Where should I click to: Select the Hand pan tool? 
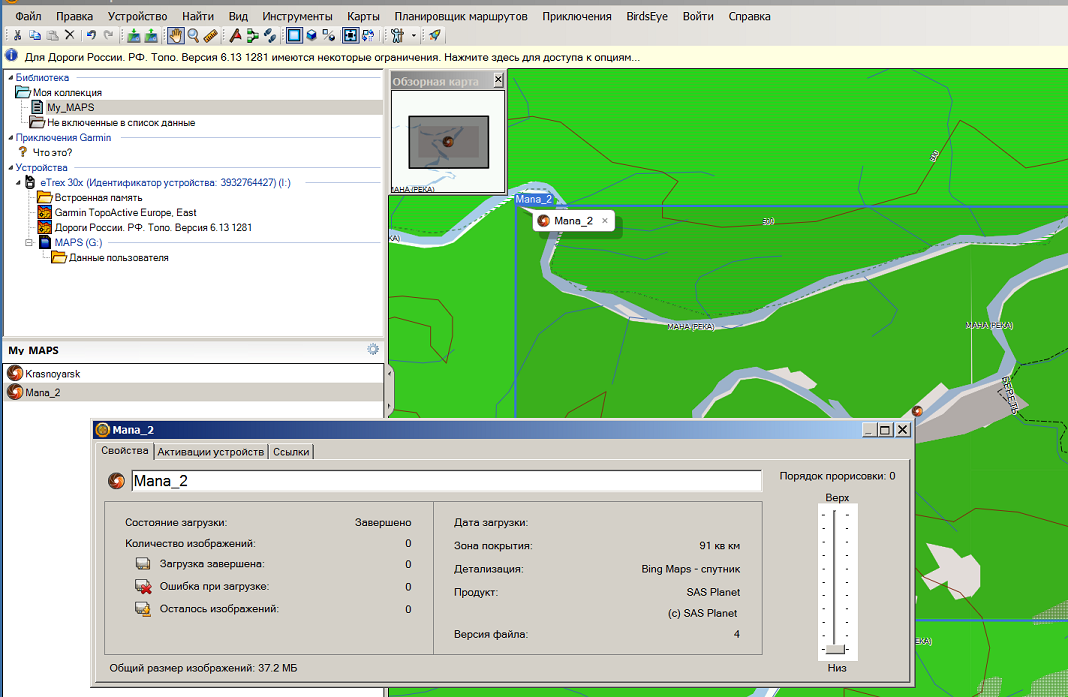click(x=175, y=36)
